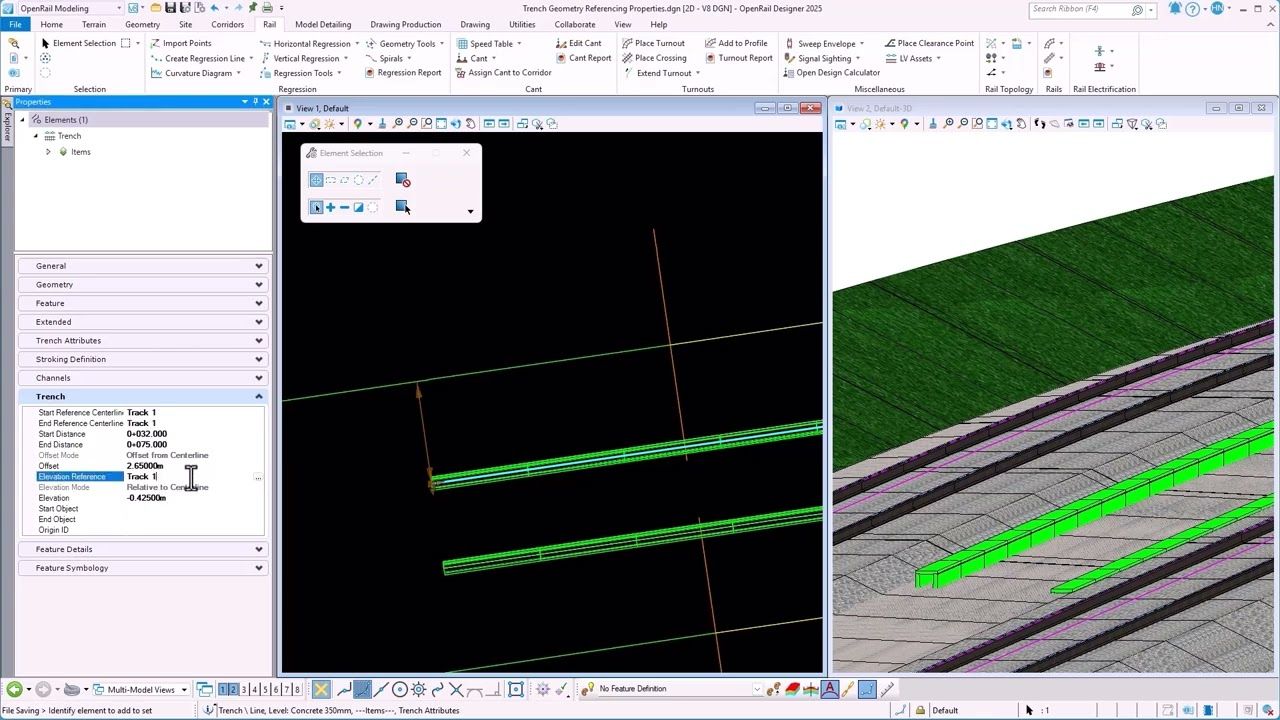Expand the Channels section
1280x720 pixels.
coord(142,378)
